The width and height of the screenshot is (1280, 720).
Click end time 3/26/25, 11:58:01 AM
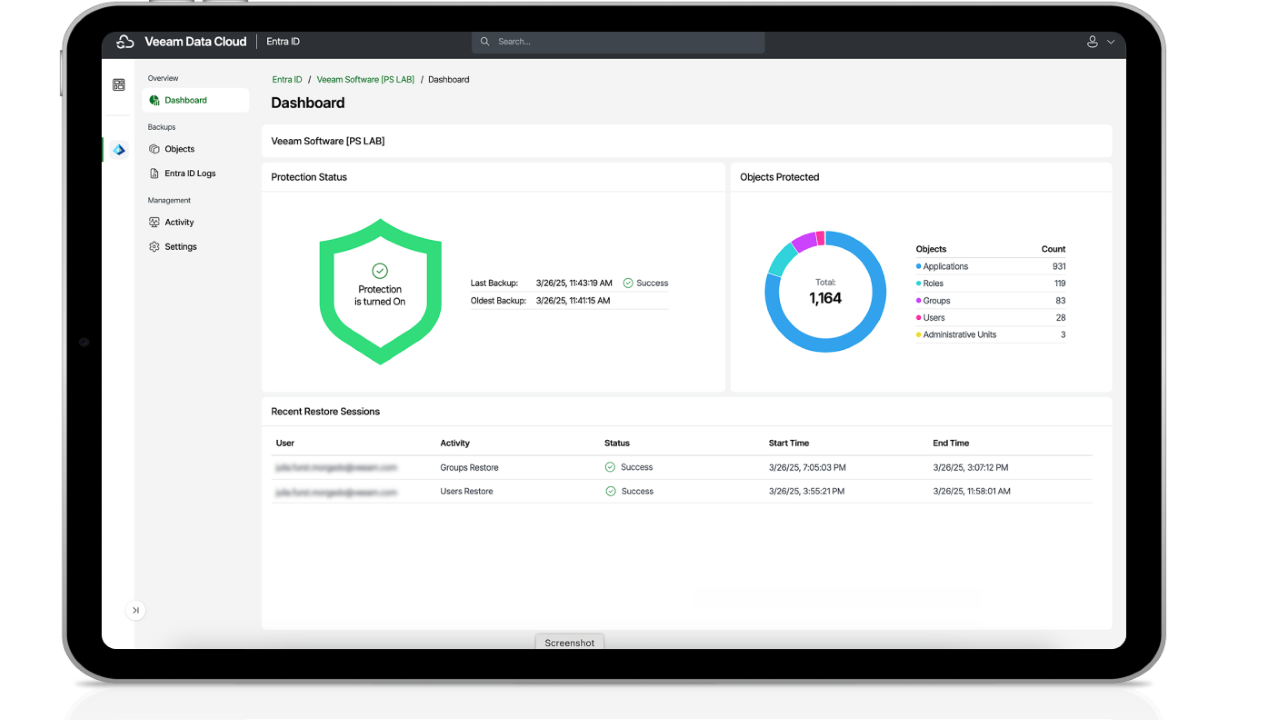coord(972,492)
